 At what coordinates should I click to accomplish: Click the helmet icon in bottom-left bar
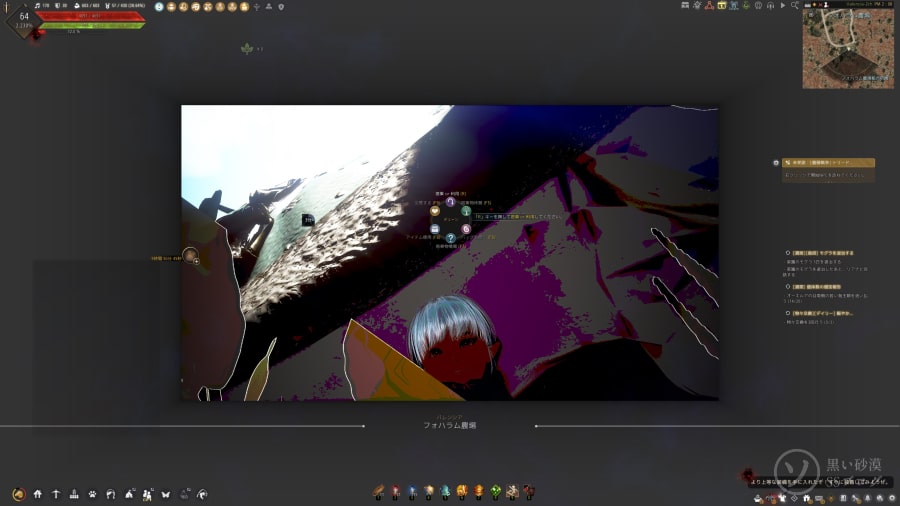point(203,494)
